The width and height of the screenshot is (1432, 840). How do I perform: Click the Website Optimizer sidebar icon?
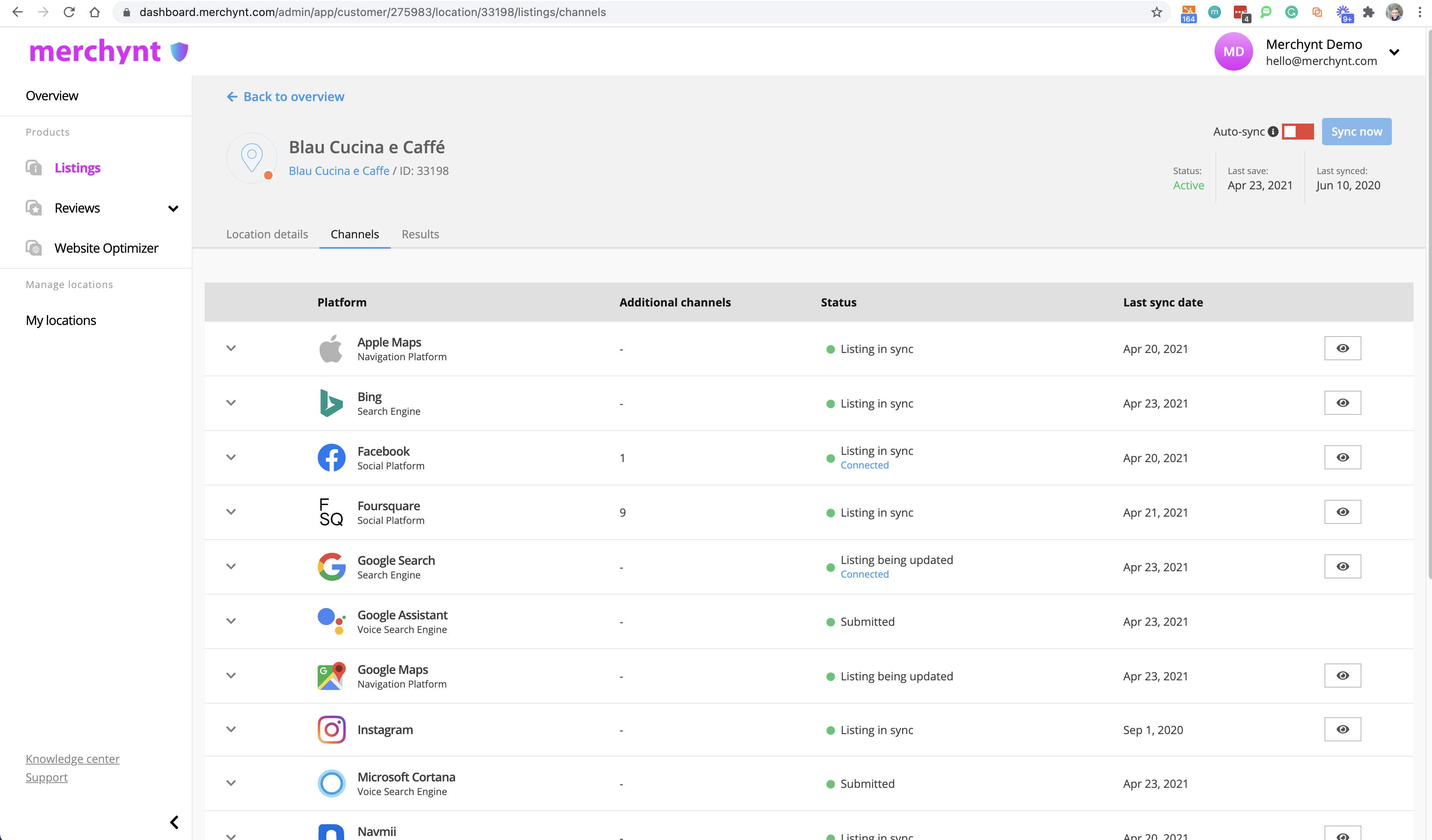tap(34, 248)
